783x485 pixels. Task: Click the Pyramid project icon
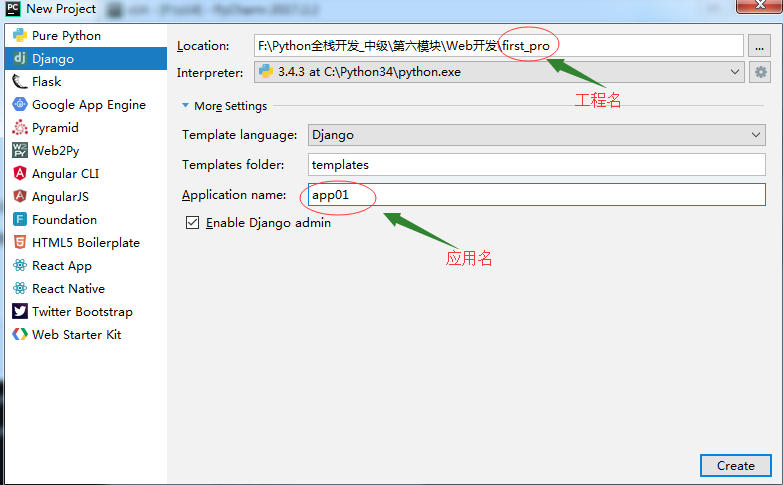20,127
